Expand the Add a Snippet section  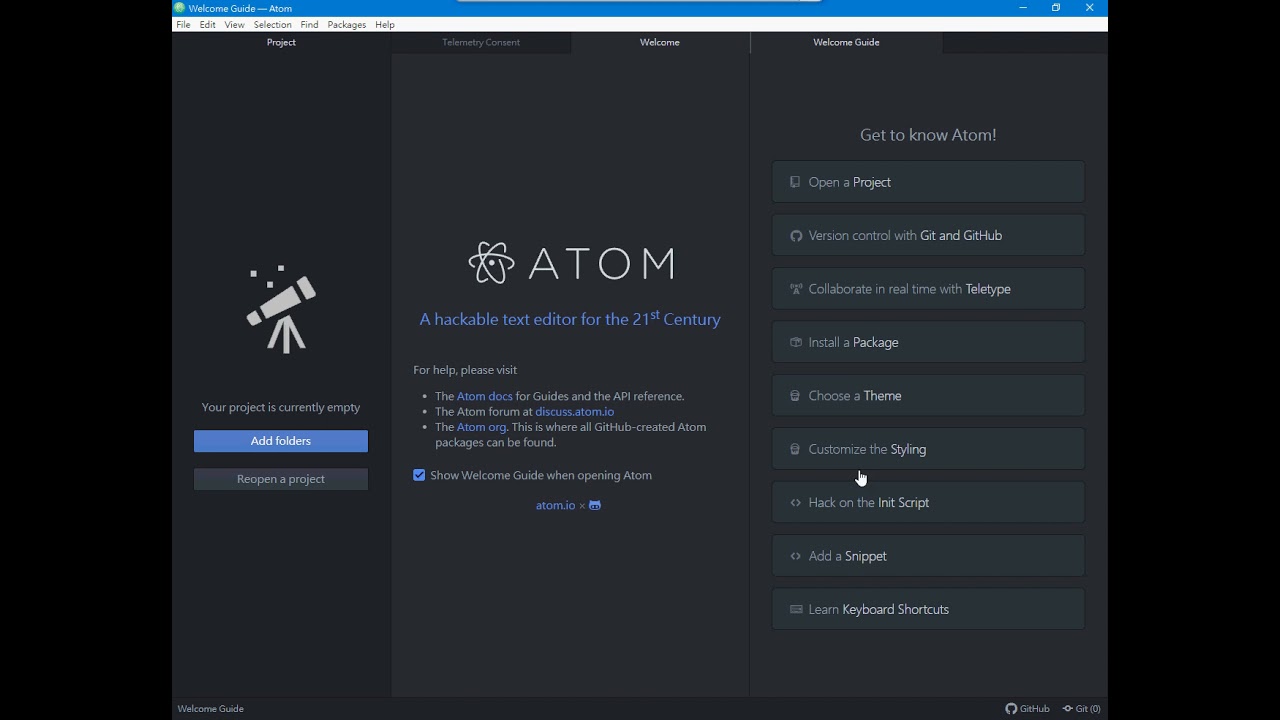pyautogui.click(x=928, y=556)
